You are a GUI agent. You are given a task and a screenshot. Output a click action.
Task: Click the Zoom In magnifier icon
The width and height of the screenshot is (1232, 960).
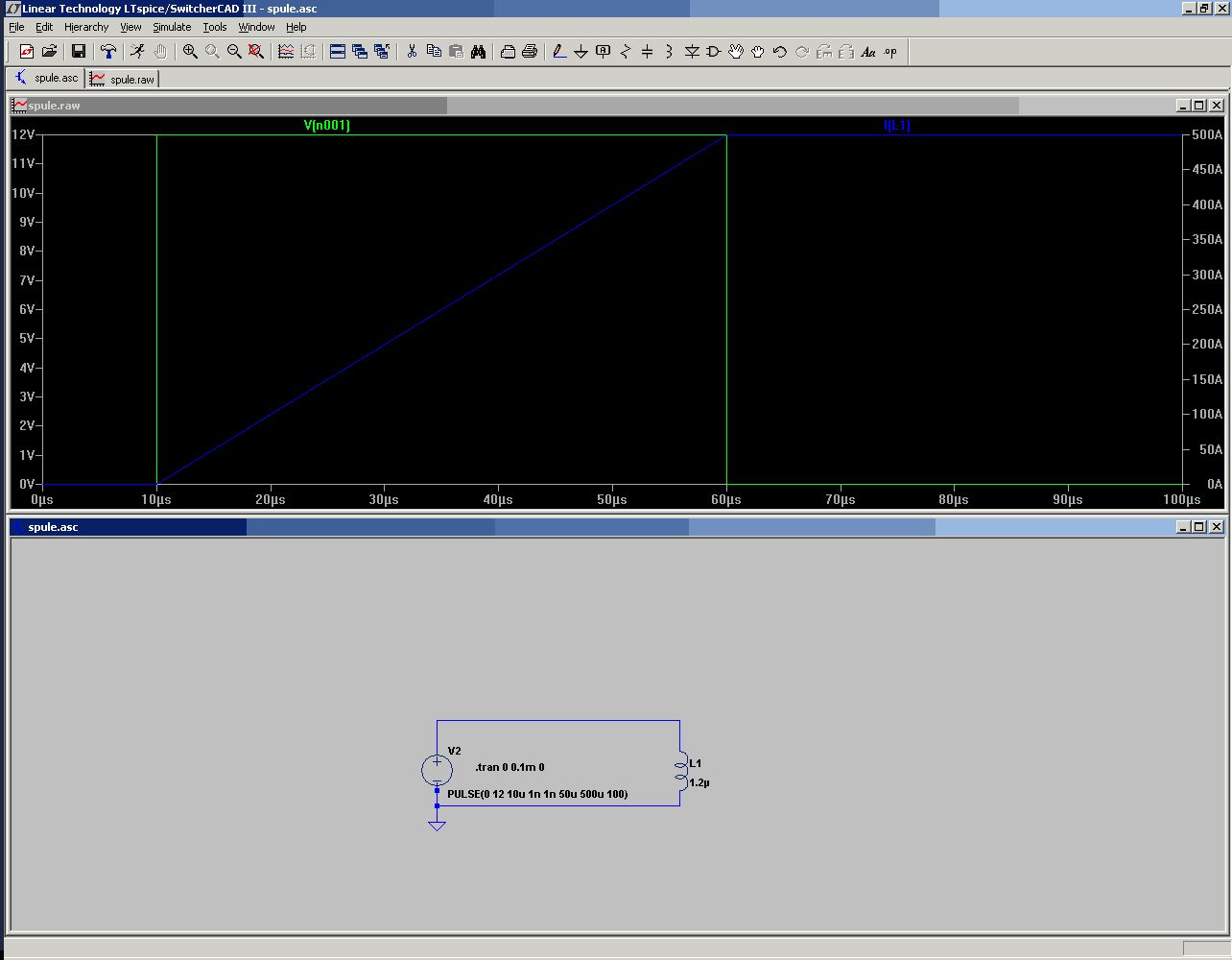[190, 52]
